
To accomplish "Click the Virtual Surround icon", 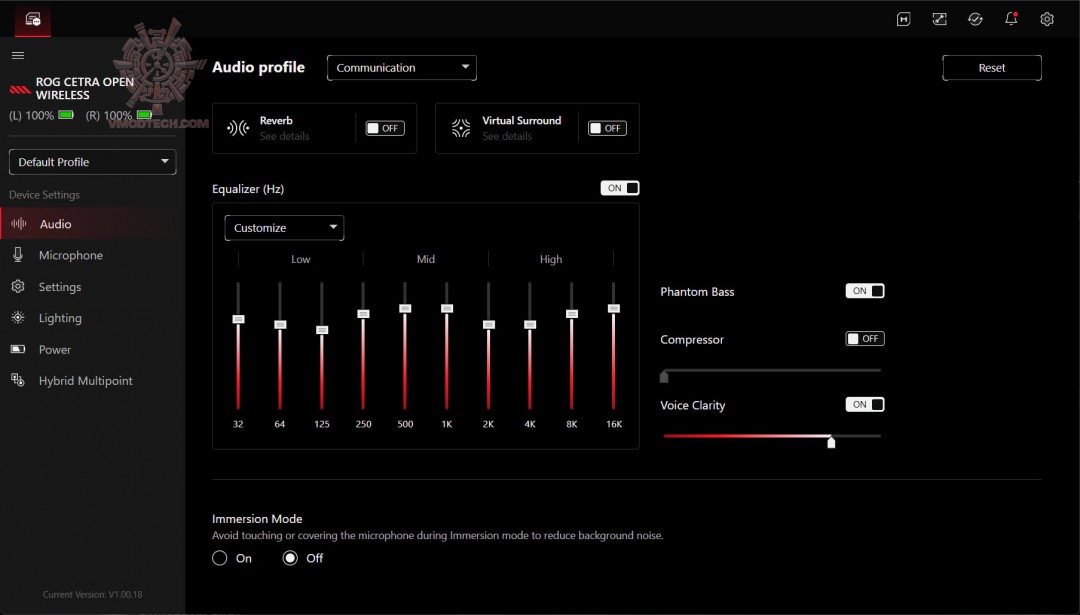I will [x=461, y=128].
